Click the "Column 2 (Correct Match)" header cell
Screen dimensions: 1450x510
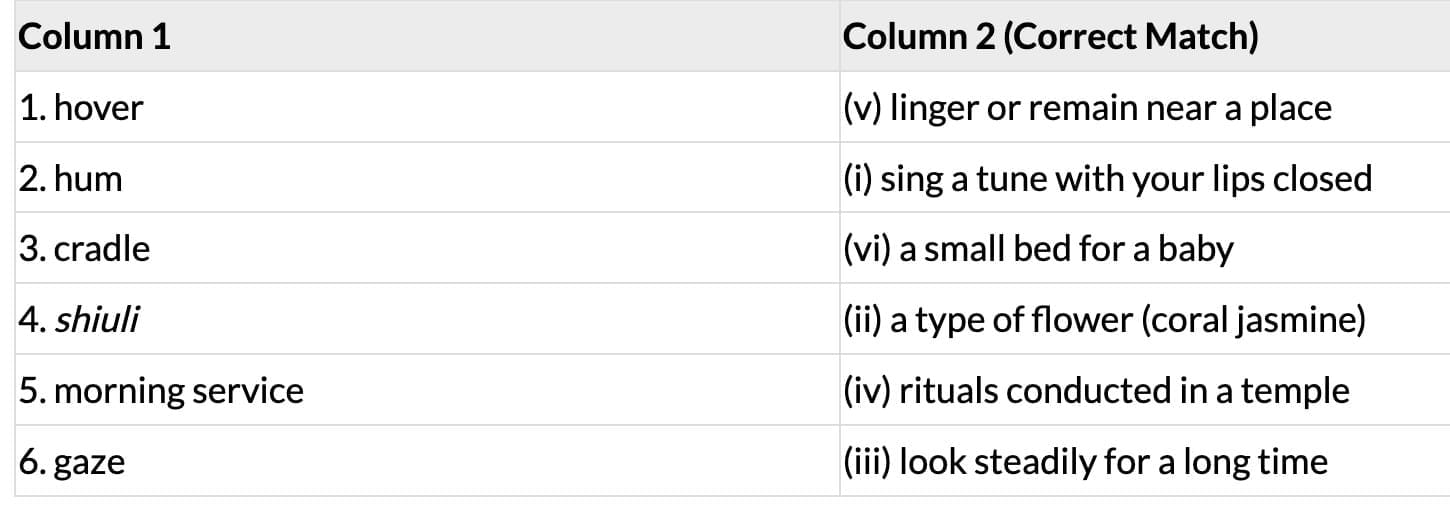pyautogui.click(x=1050, y=38)
